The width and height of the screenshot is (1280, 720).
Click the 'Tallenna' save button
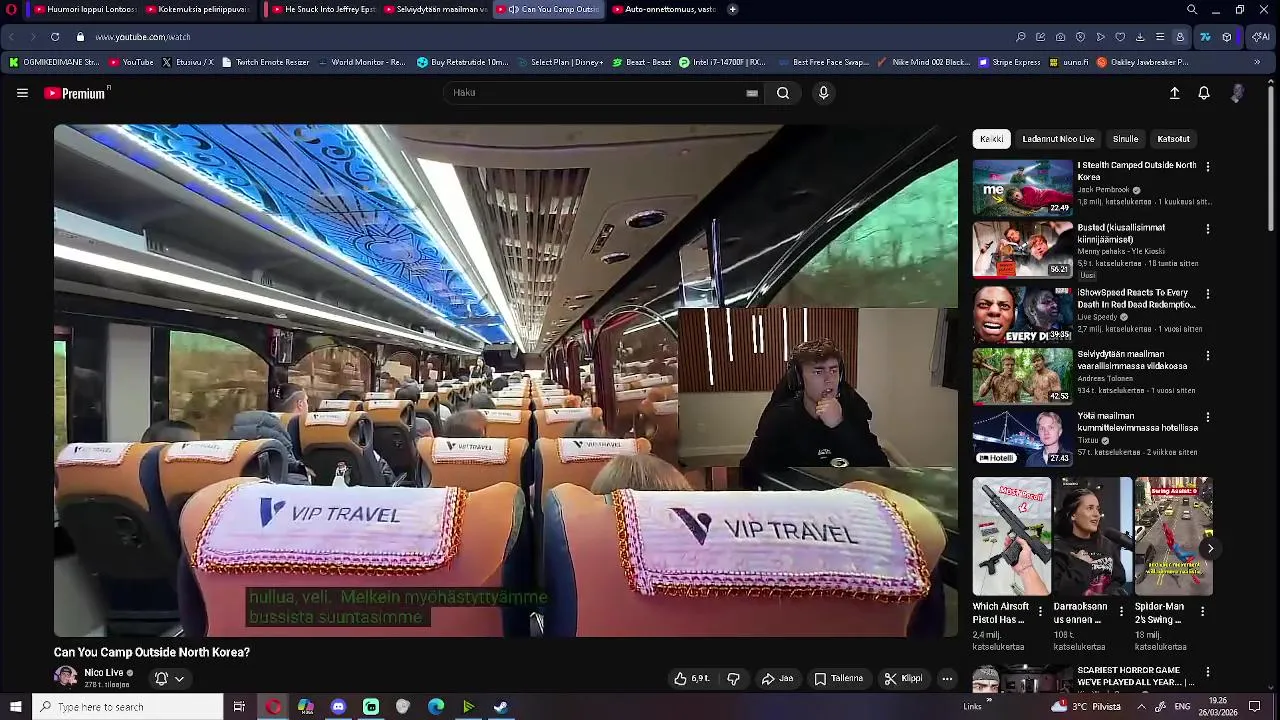click(838, 679)
